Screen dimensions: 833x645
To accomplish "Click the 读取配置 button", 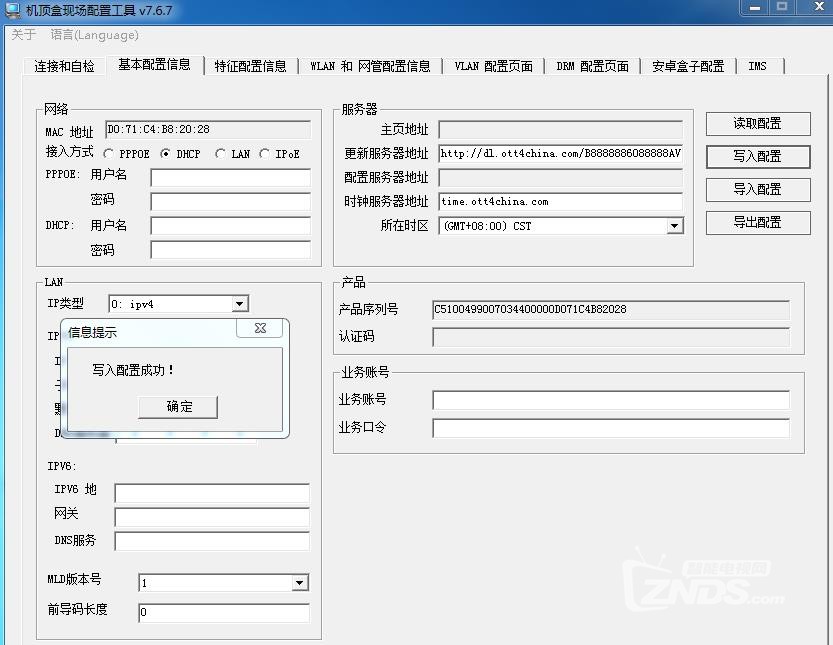I will coord(758,124).
